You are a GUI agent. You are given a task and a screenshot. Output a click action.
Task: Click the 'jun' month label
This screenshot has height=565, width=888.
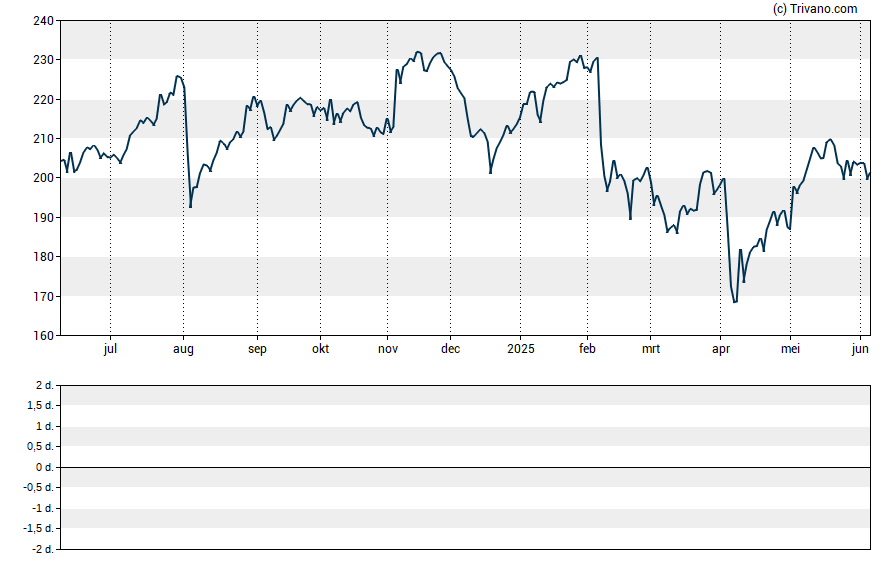860,349
